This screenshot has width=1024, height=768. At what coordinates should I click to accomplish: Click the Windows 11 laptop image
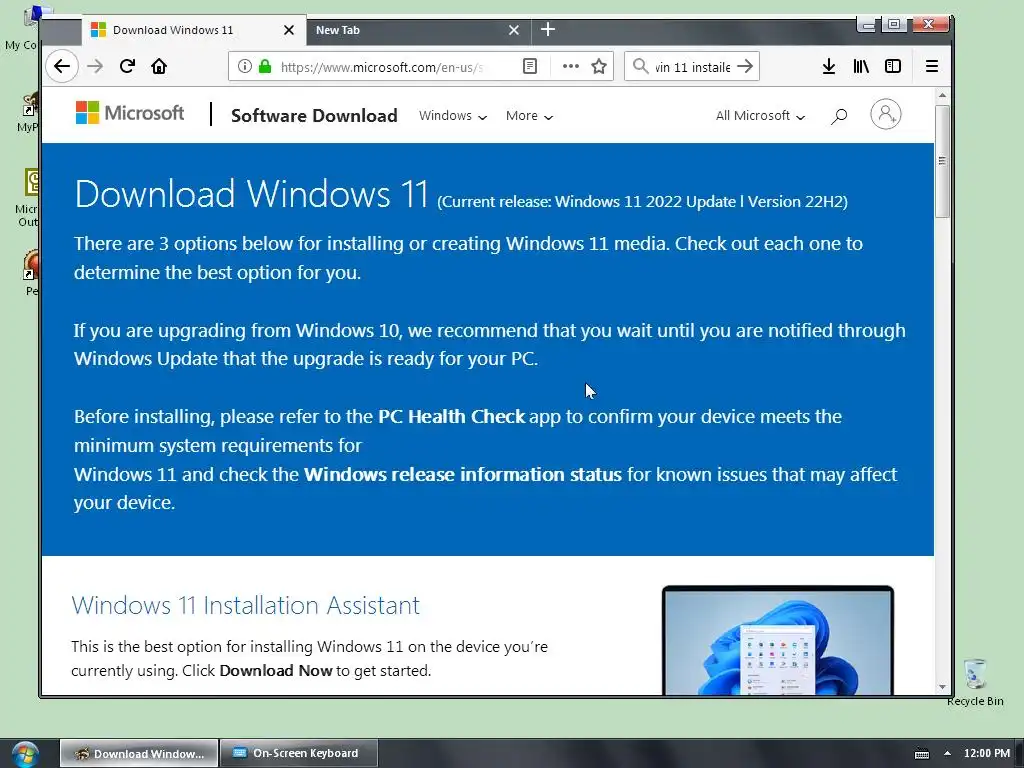777,640
